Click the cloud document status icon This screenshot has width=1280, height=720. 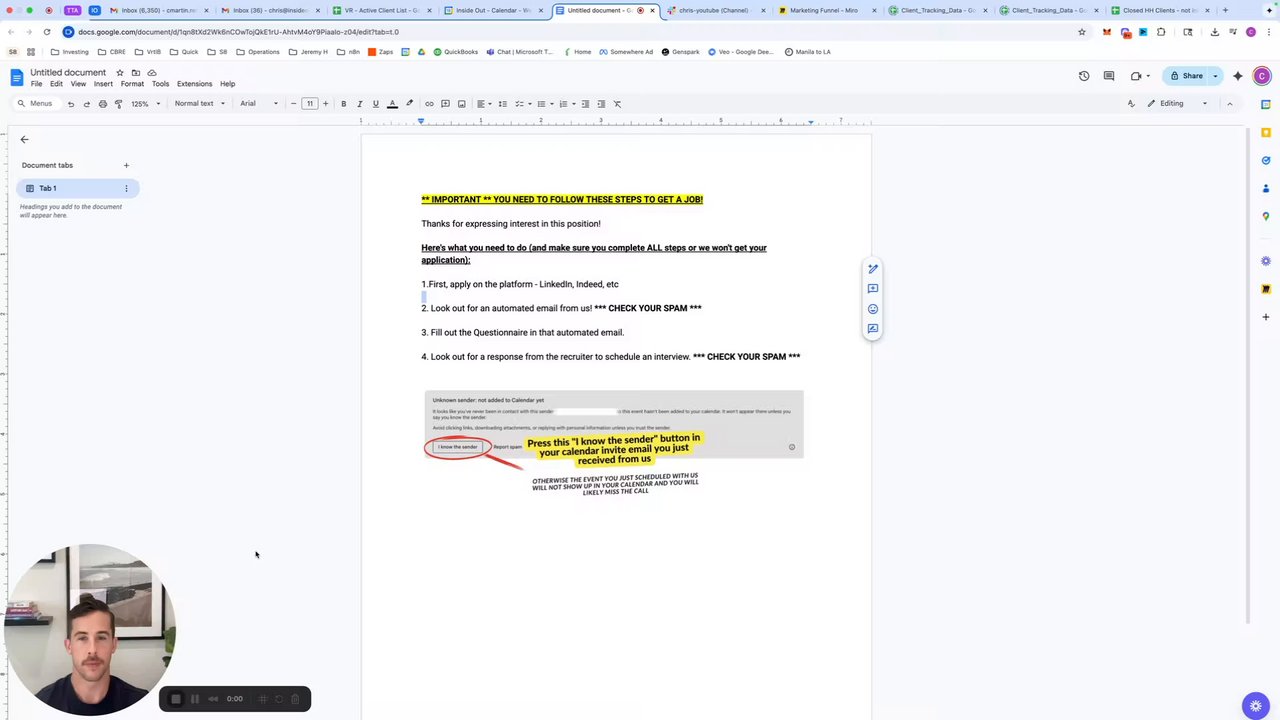click(152, 73)
